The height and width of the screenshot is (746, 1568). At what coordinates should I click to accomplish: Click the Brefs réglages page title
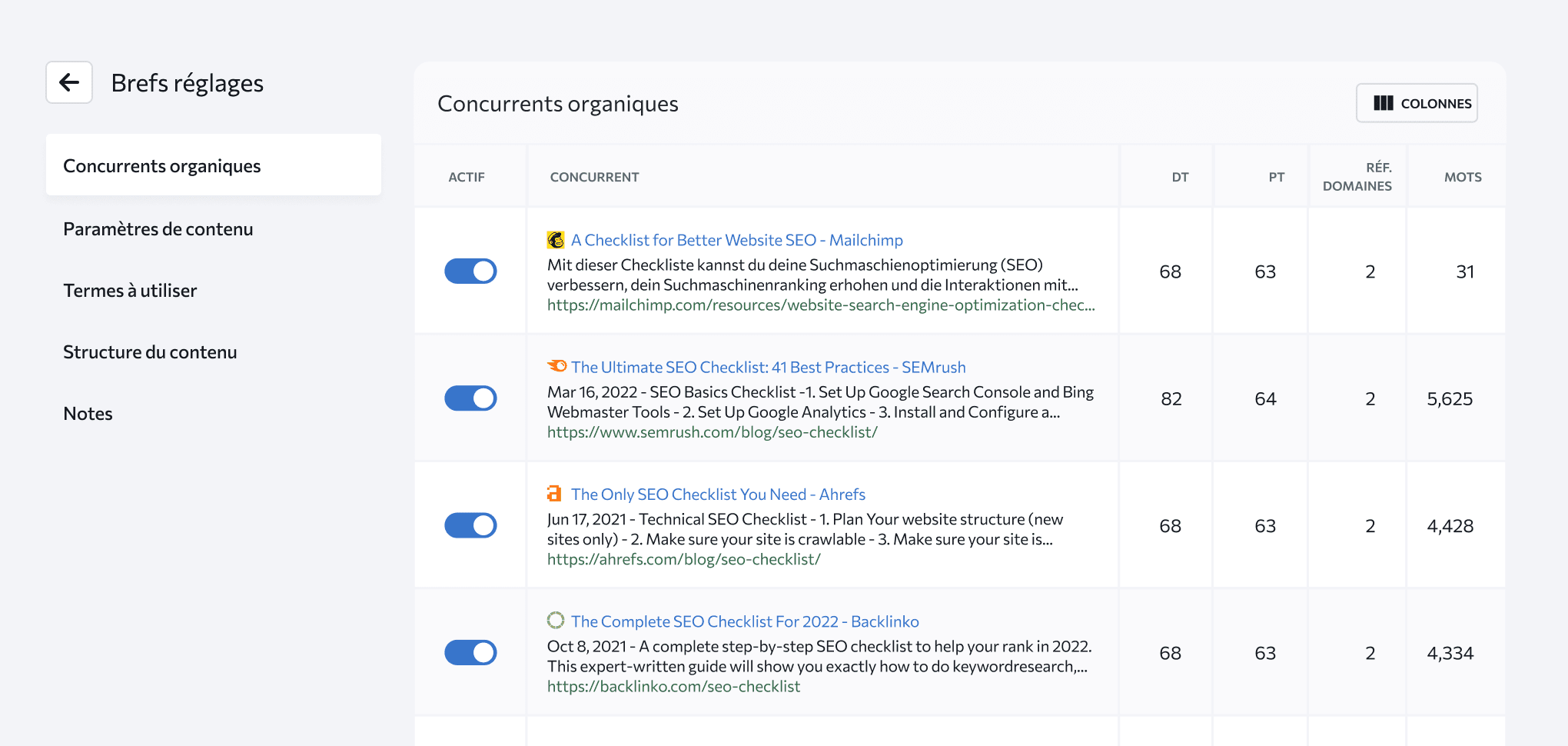pos(188,83)
